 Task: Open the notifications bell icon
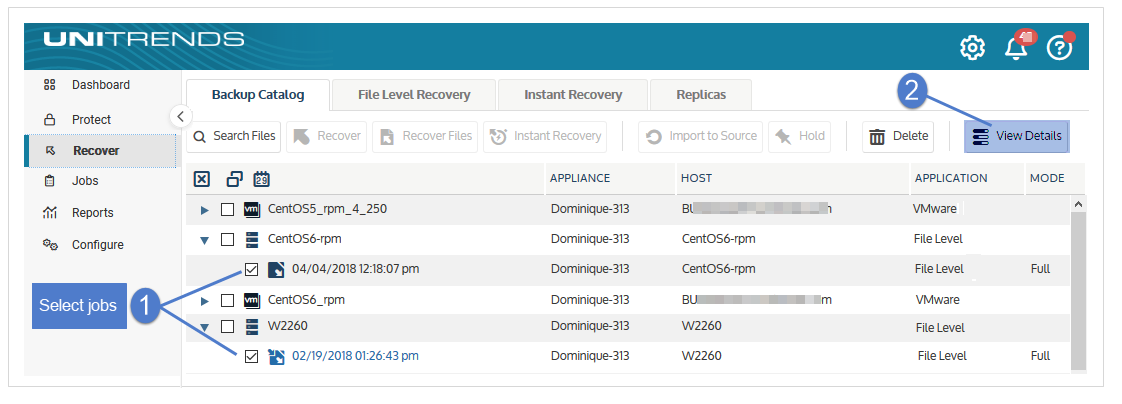tap(1015, 48)
